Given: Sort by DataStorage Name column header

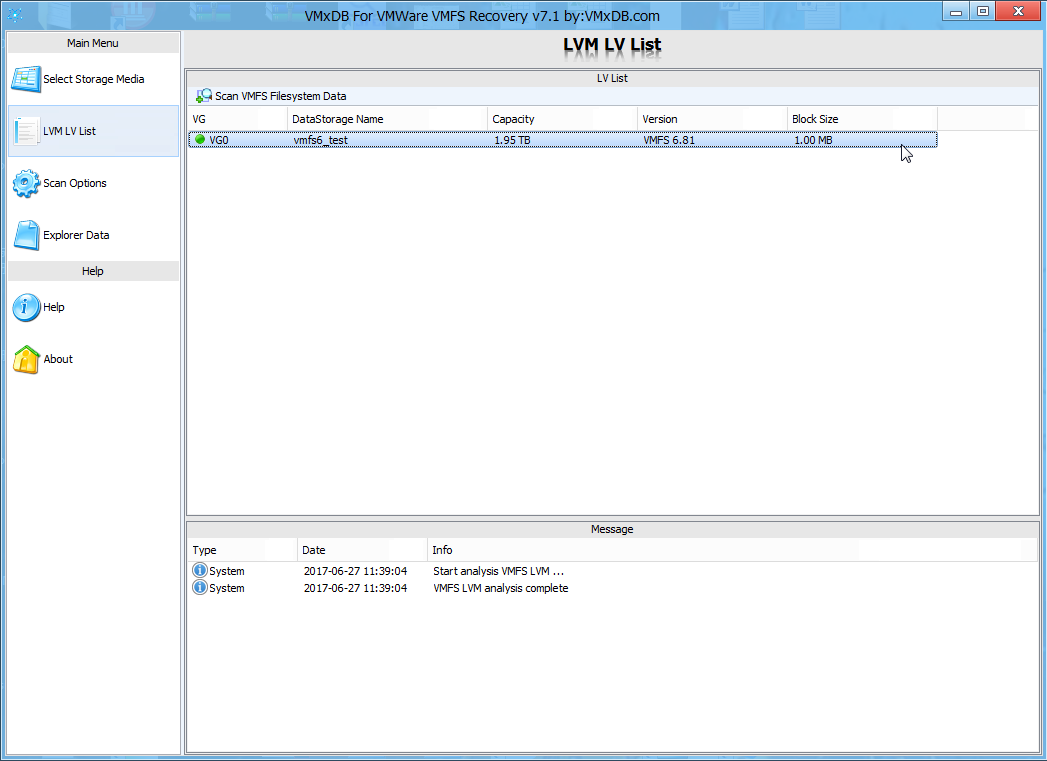Looking at the screenshot, I should (x=387, y=119).
